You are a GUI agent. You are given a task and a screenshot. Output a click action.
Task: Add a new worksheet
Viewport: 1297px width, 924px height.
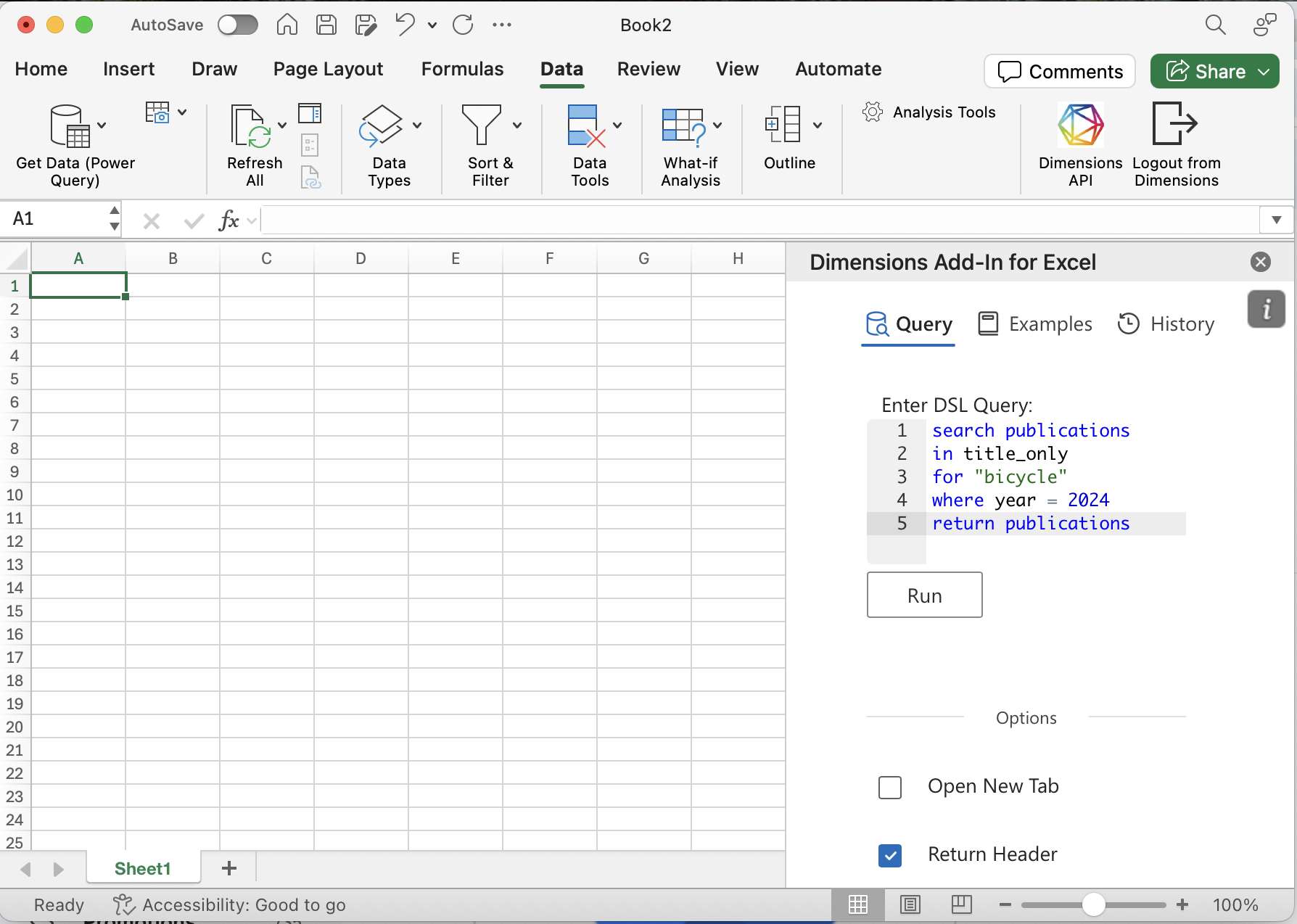(x=228, y=867)
